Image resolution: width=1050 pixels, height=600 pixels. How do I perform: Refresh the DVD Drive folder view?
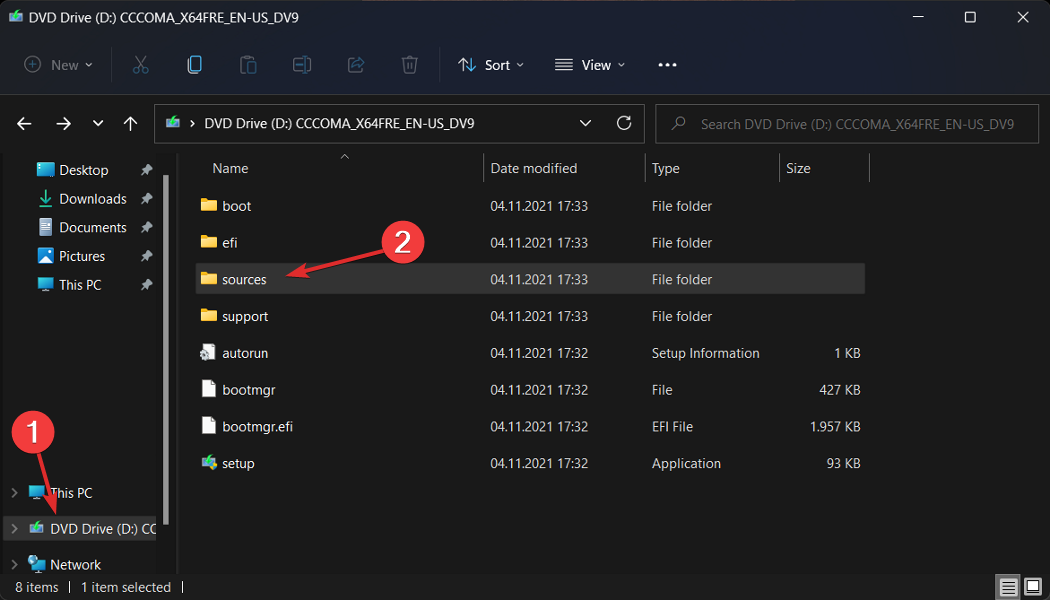[x=624, y=123]
